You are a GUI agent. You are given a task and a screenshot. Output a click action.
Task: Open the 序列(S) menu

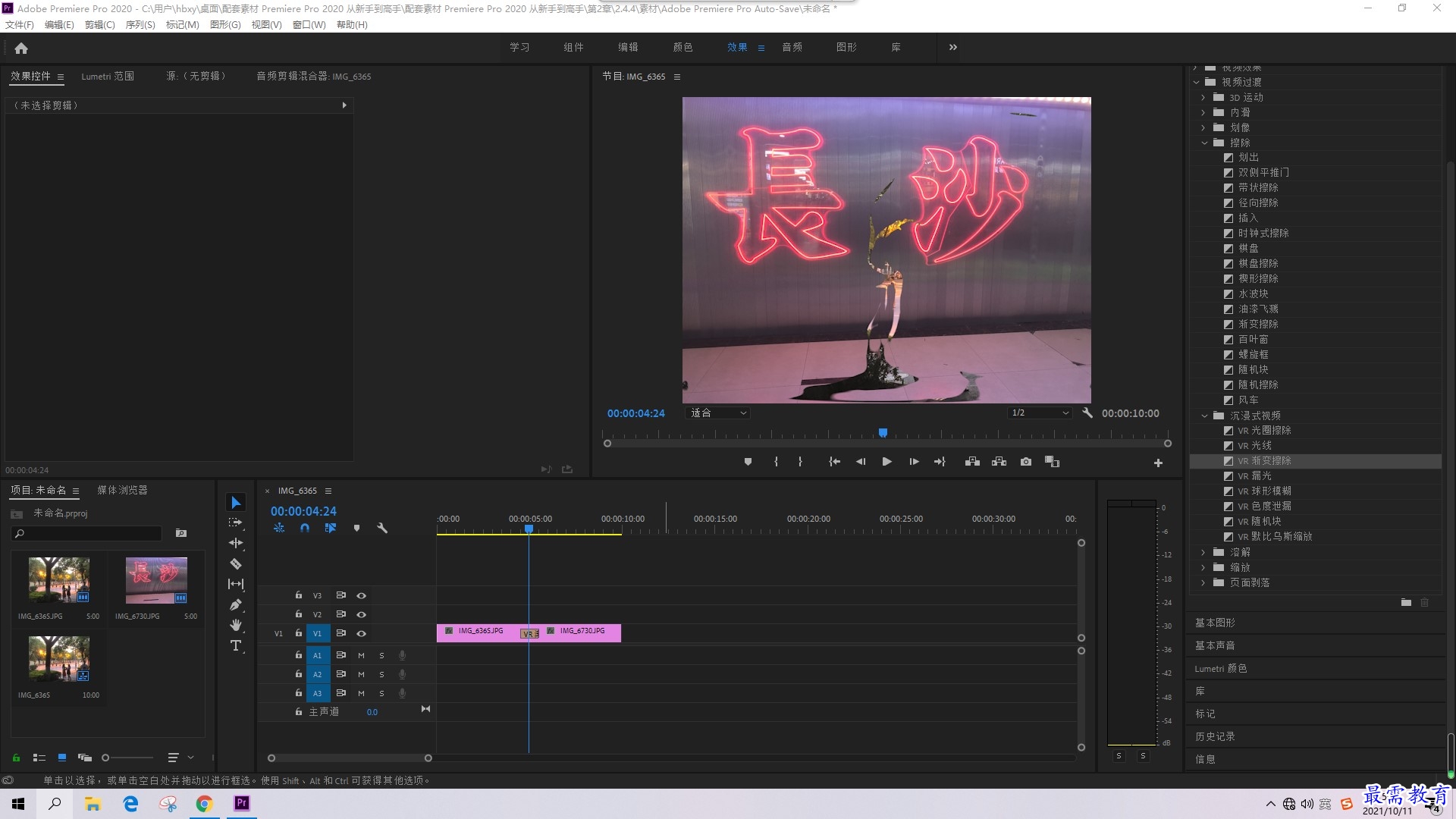coord(140,25)
